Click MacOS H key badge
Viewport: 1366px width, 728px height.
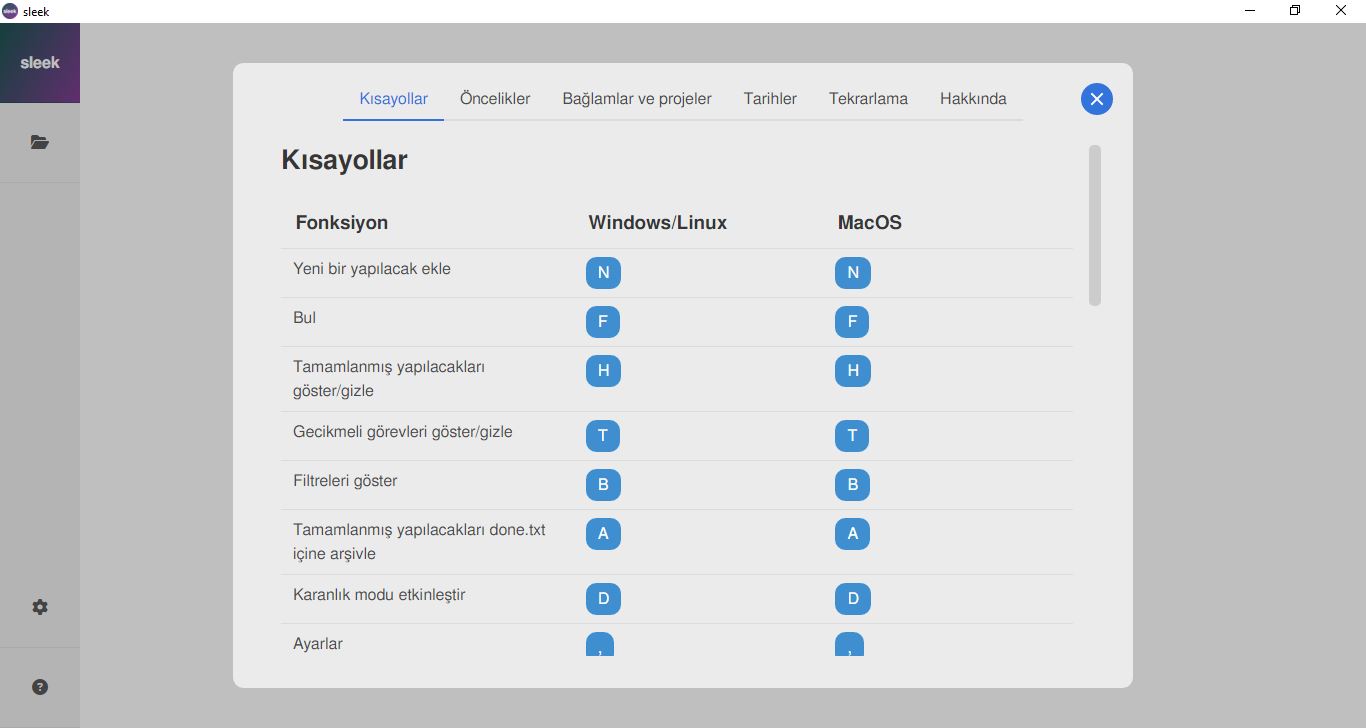point(853,371)
